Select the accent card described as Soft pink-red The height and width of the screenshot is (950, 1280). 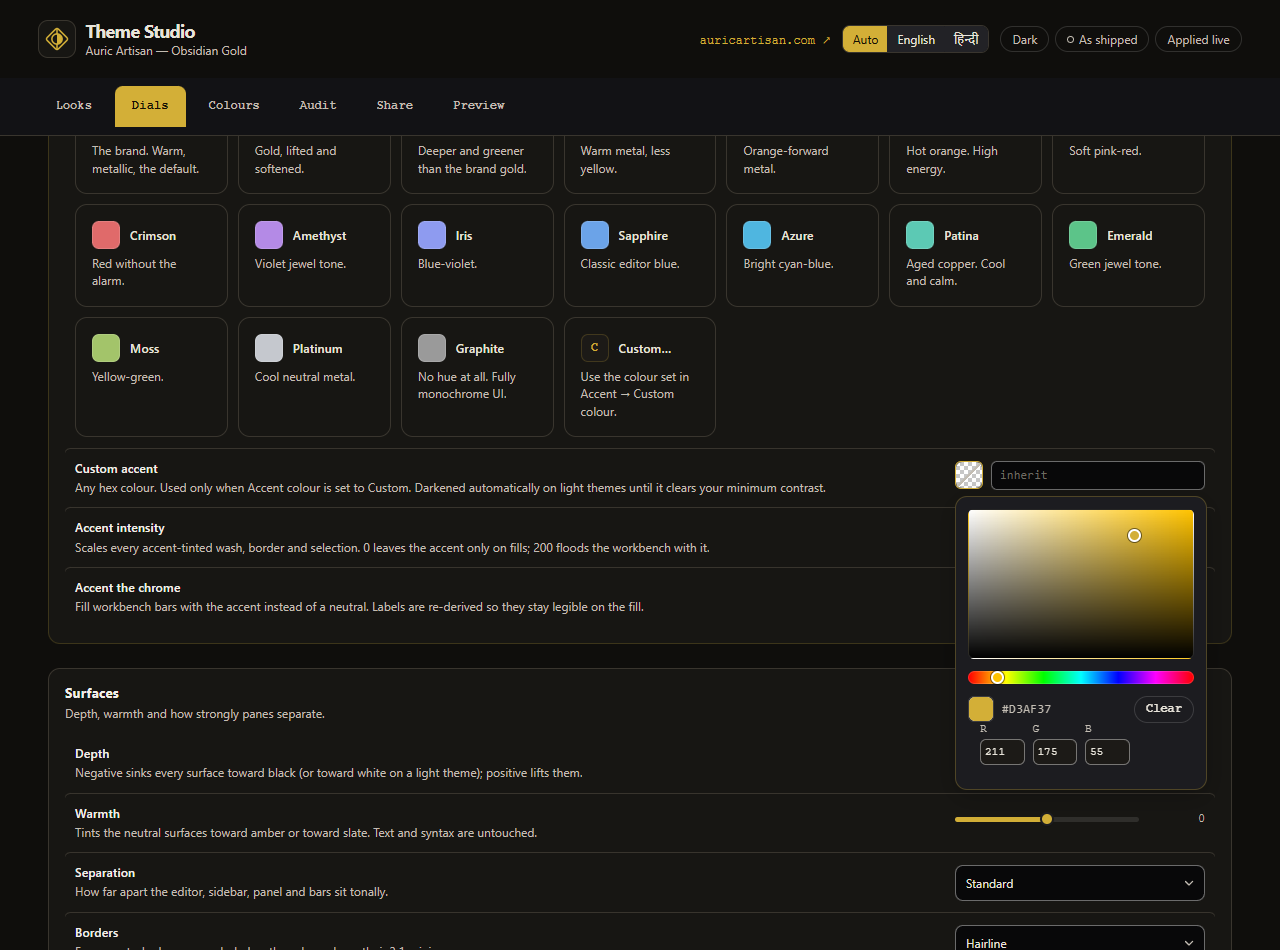click(x=1128, y=164)
